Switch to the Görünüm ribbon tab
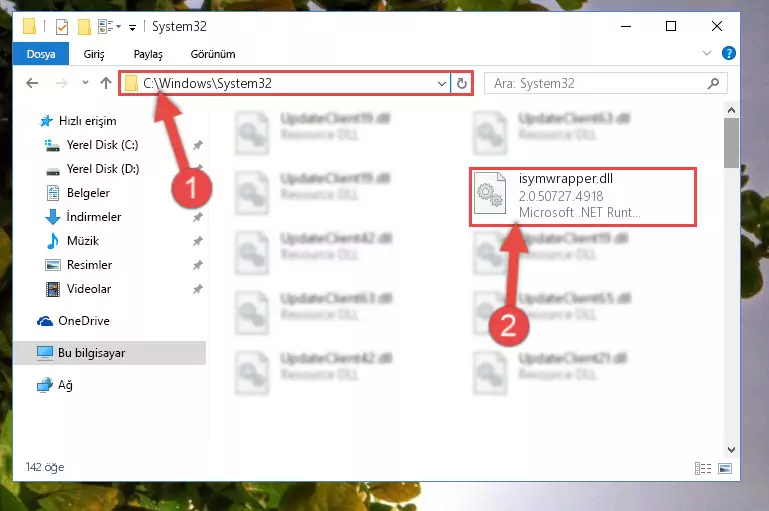This screenshot has width=769, height=511. coord(213,54)
